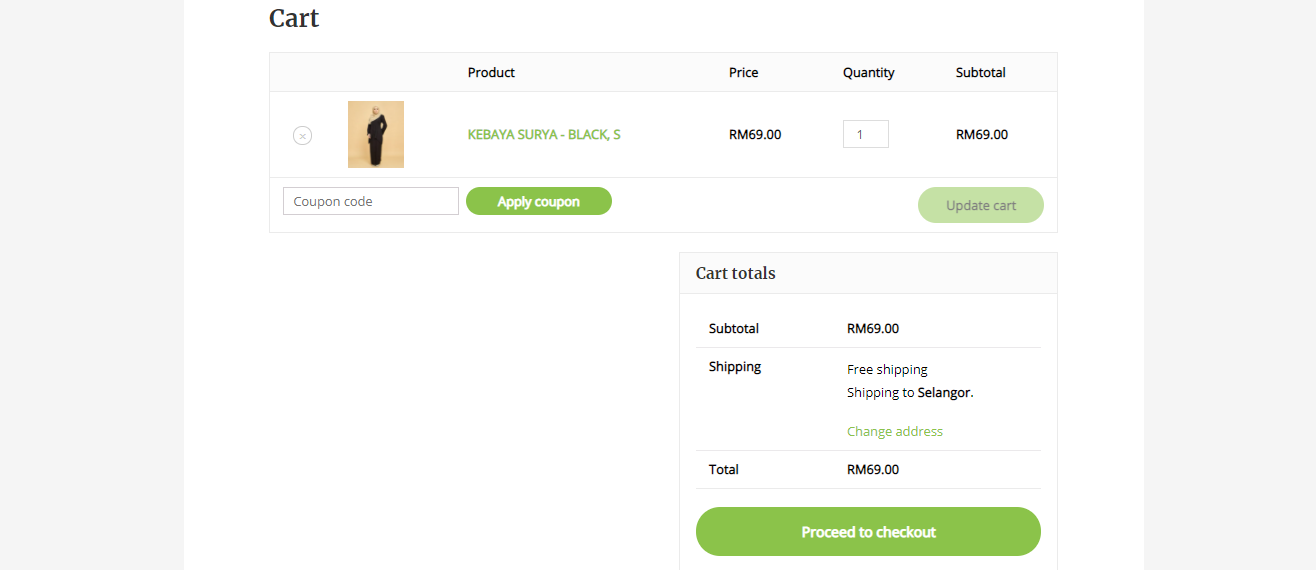Proceed to checkout
Image resolution: width=1316 pixels, height=570 pixels.
pos(868,532)
